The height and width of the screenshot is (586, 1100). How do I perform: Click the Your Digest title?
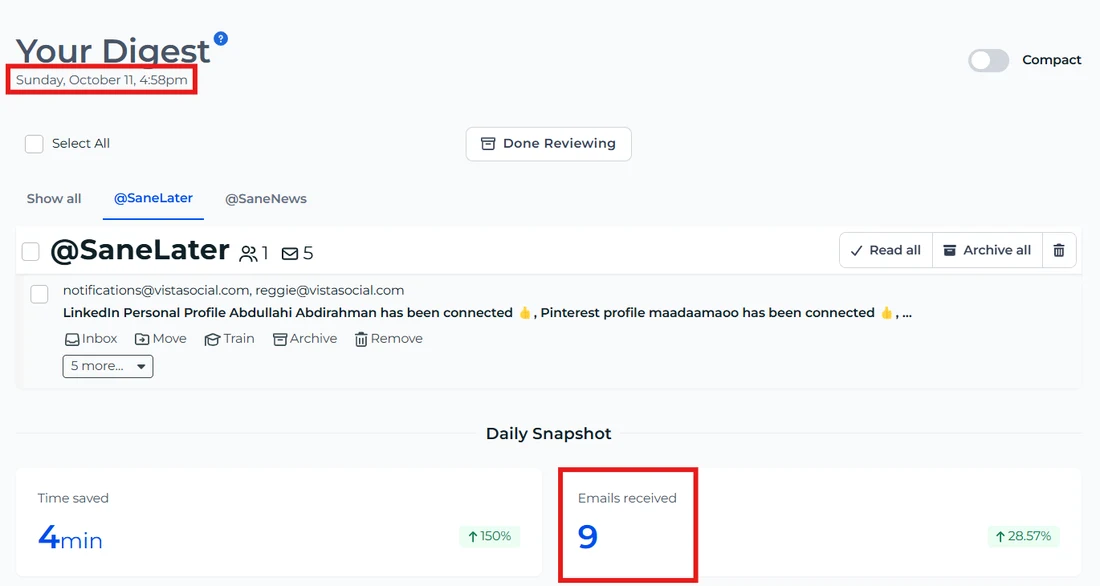tap(113, 51)
